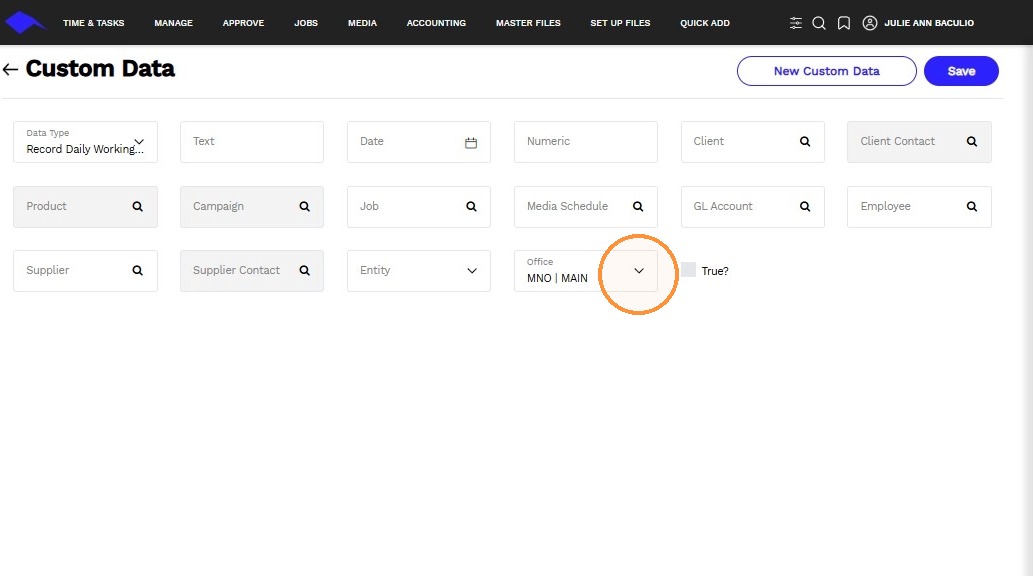The image size is (1033, 576).
Task: Click the GL Account search icon
Action: point(805,206)
